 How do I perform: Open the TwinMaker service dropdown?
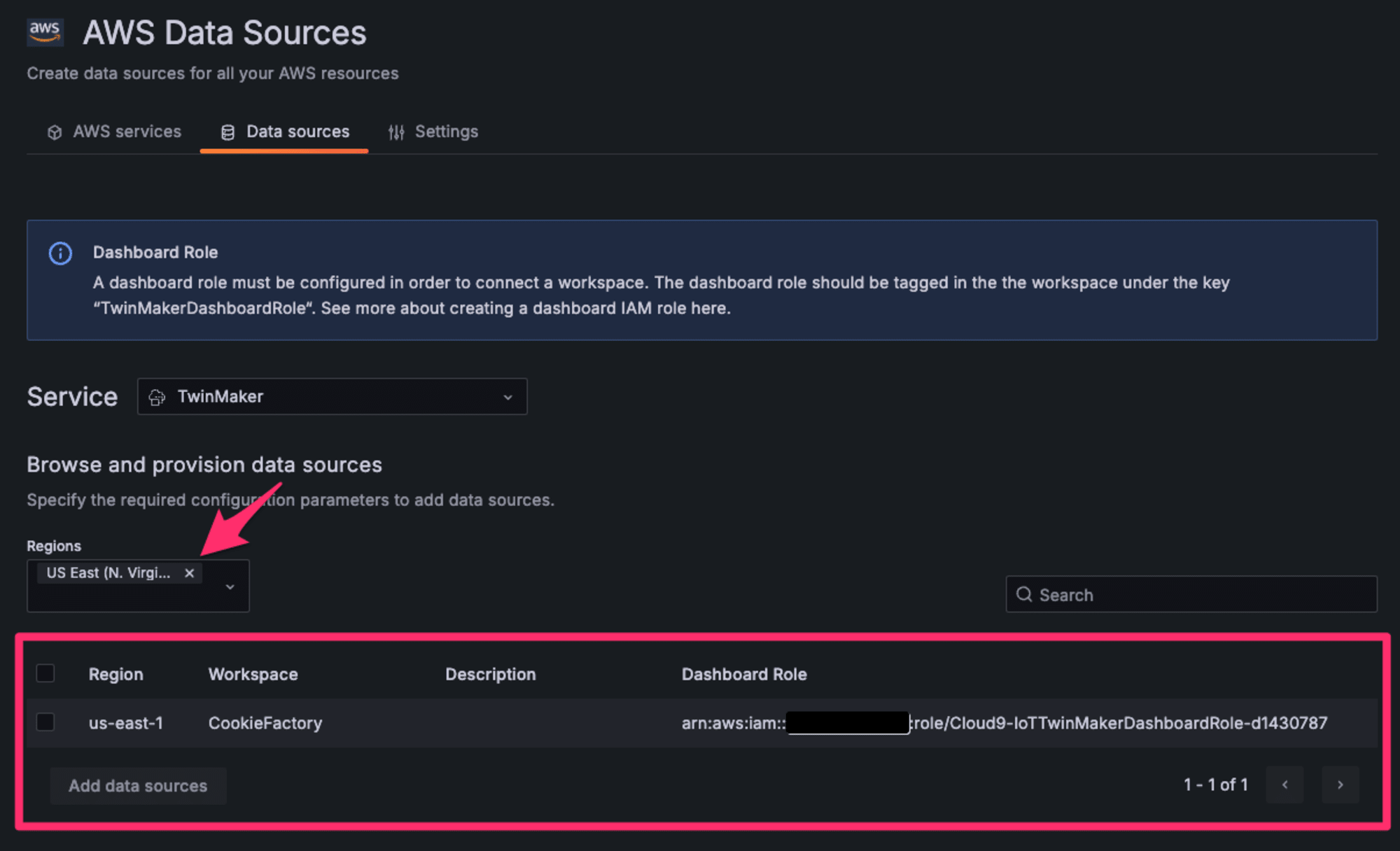coord(332,397)
